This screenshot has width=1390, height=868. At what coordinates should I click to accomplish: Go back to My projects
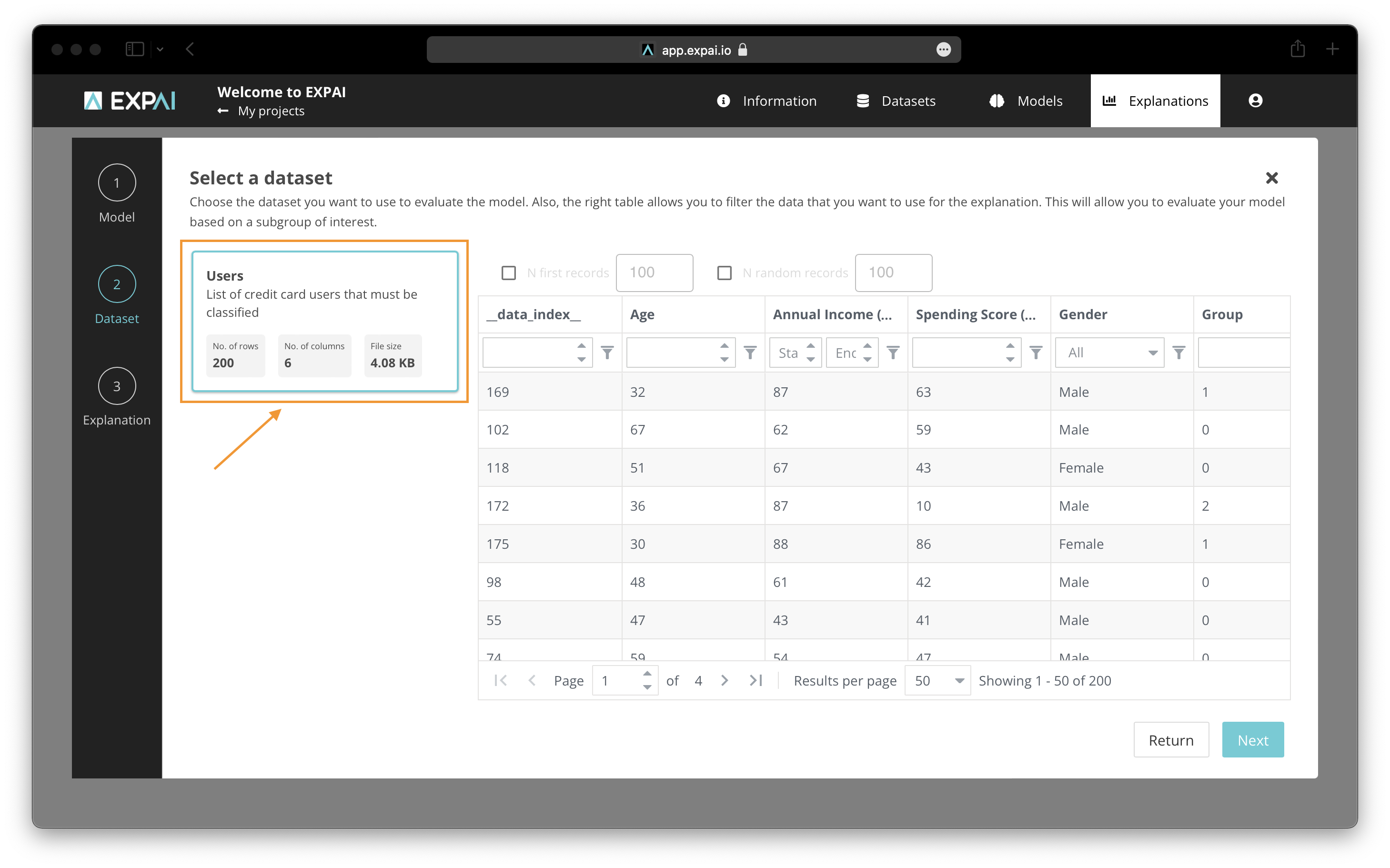[x=271, y=111]
